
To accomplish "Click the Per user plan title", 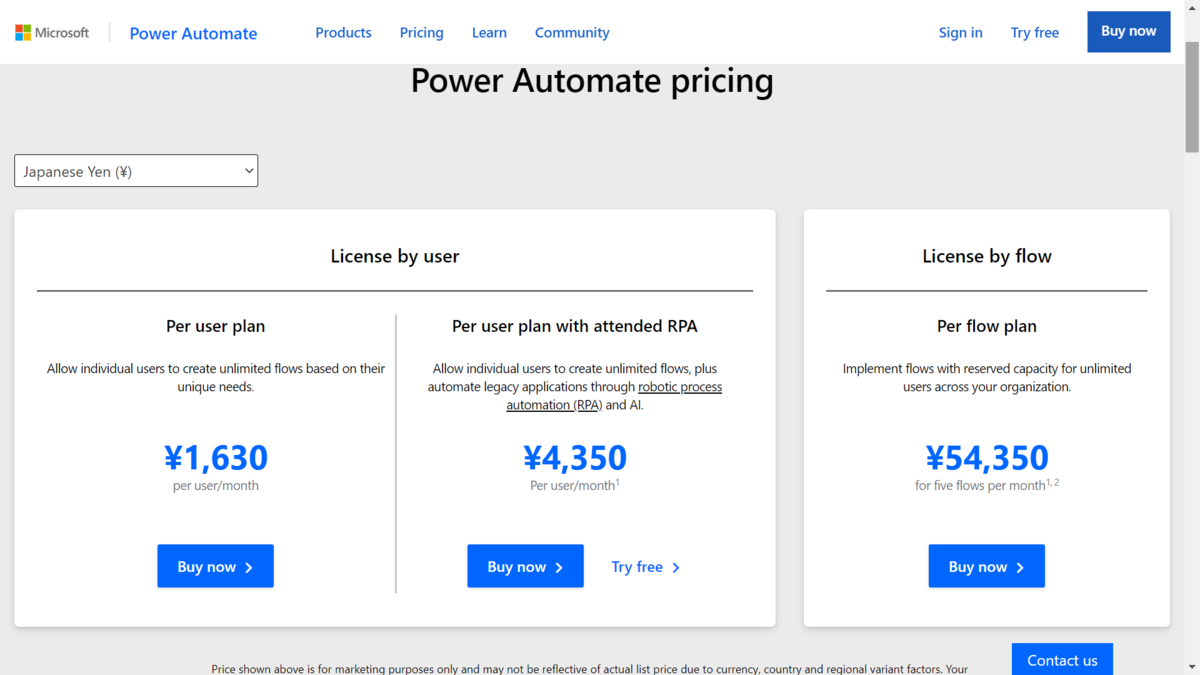I will pyautogui.click(x=216, y=326).
